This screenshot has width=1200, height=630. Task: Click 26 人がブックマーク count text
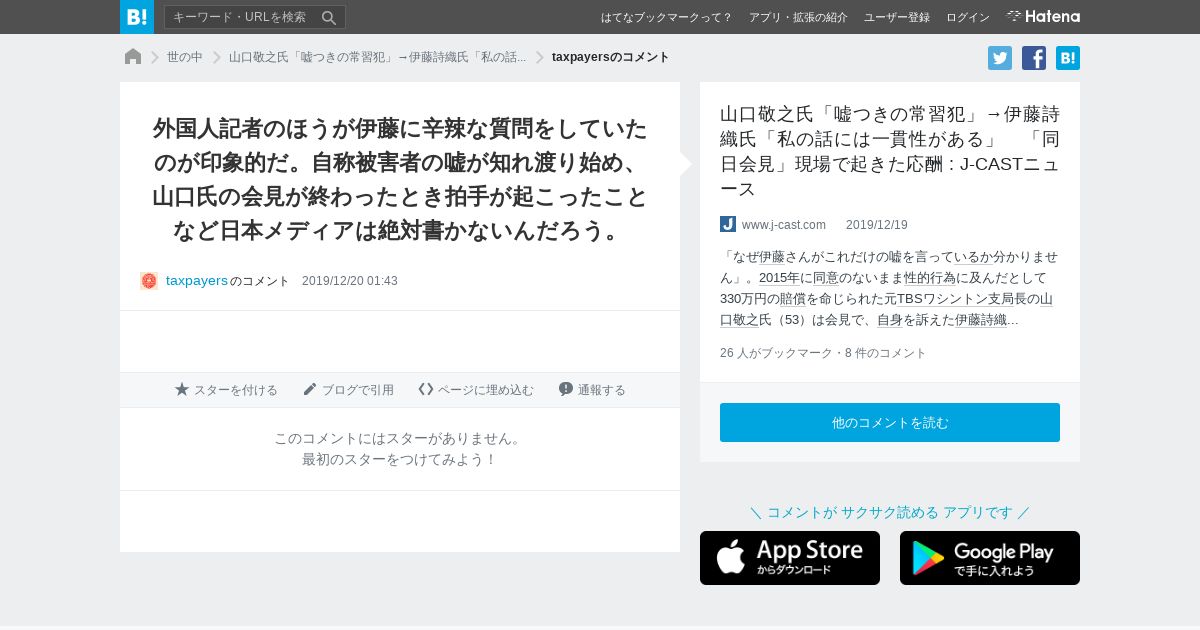click(776, 353)
